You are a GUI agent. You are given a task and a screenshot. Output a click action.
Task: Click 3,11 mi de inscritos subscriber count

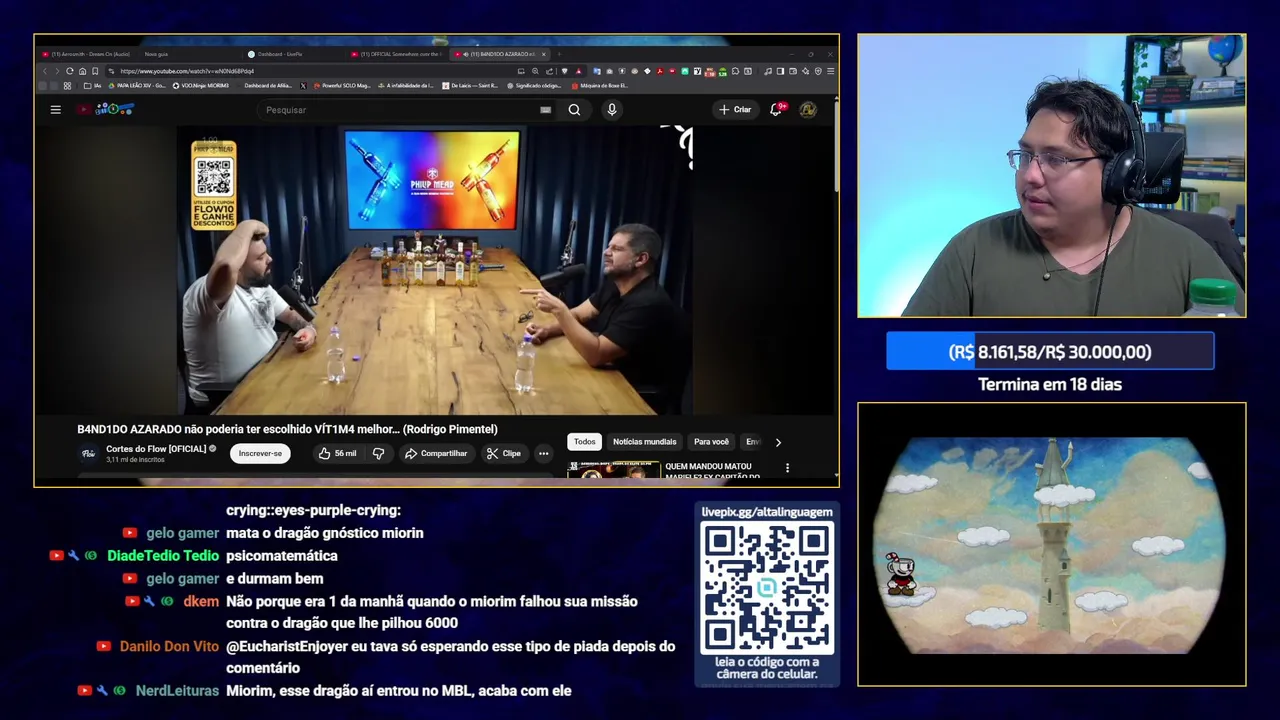click(135, 460)
